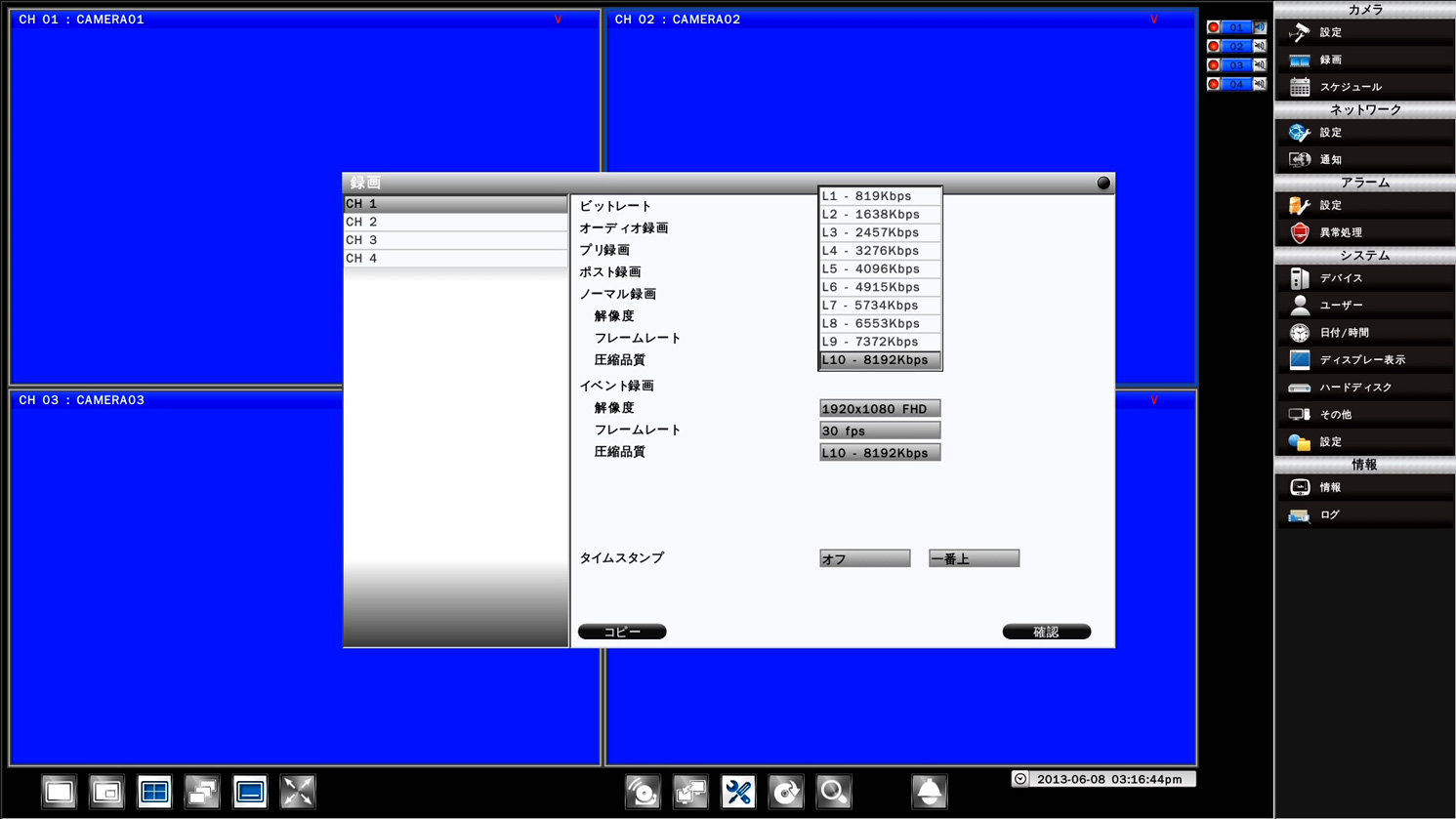Open the disc backup icon
This screenshot has height=819, width=1456.
[785, 792]
